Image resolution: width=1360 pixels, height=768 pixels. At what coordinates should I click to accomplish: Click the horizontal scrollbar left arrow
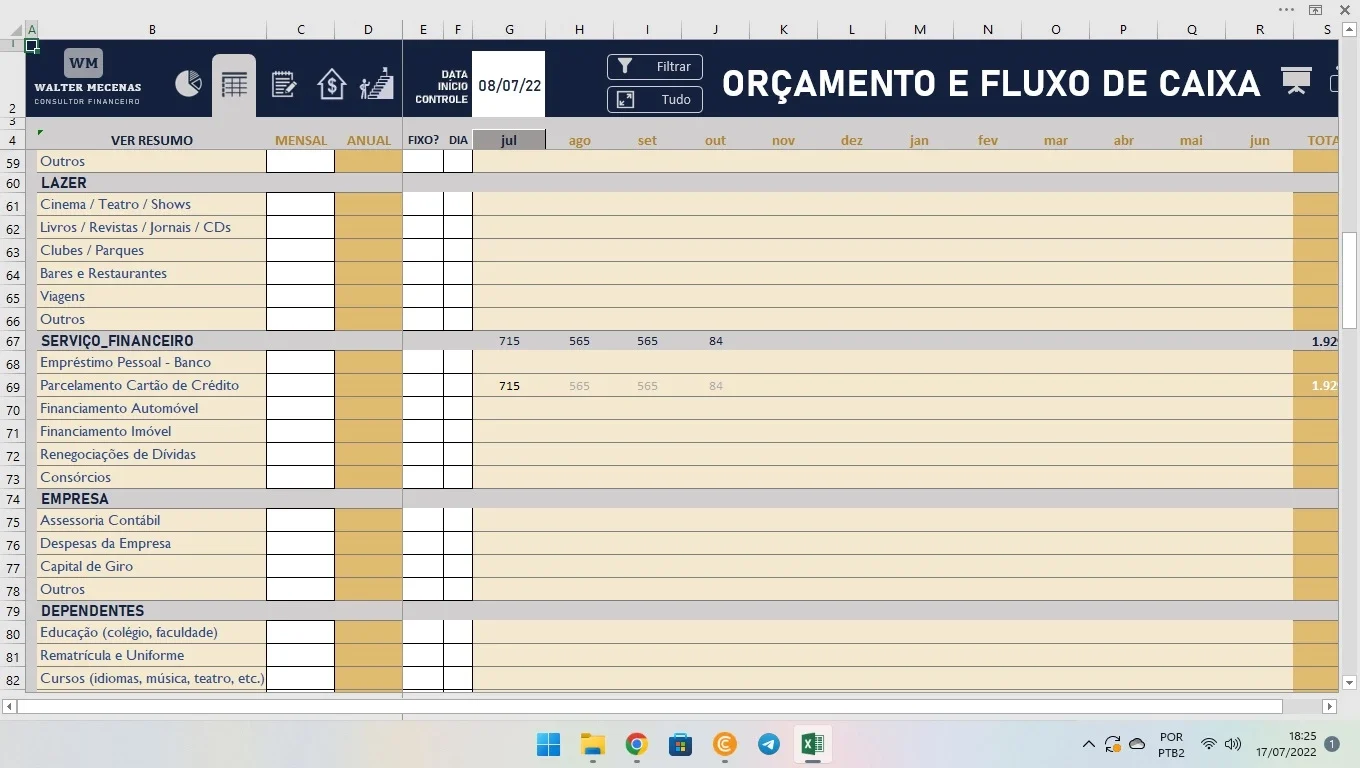tap(9, 706)
